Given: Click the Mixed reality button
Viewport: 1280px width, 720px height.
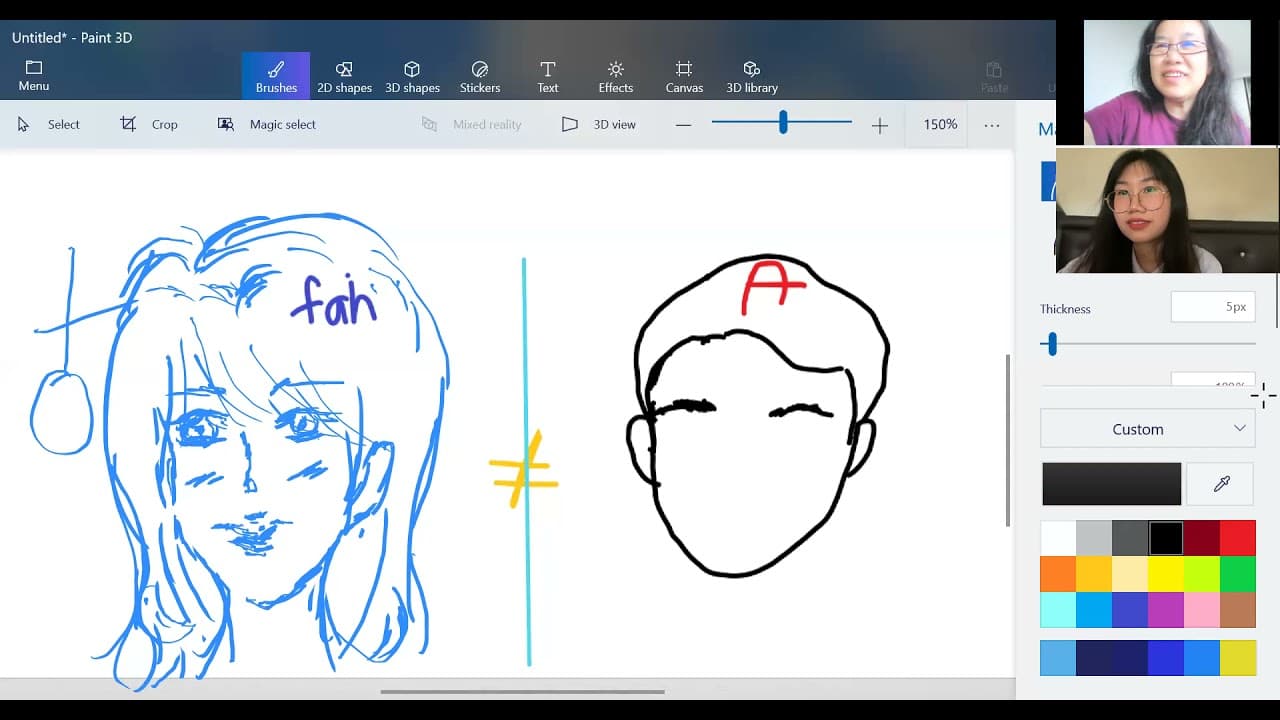Looking at the screenshot, I should [472, 124].
